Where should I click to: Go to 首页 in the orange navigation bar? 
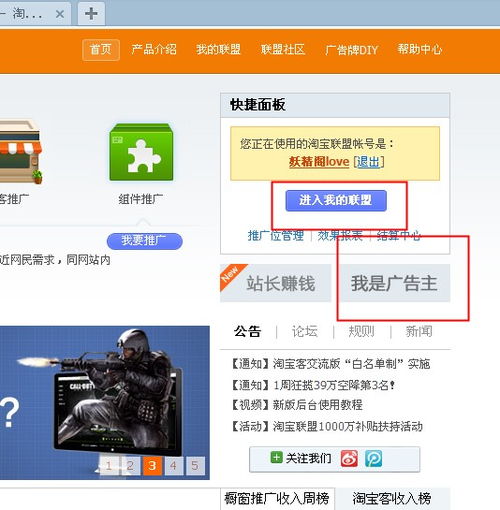pos(101,50)
